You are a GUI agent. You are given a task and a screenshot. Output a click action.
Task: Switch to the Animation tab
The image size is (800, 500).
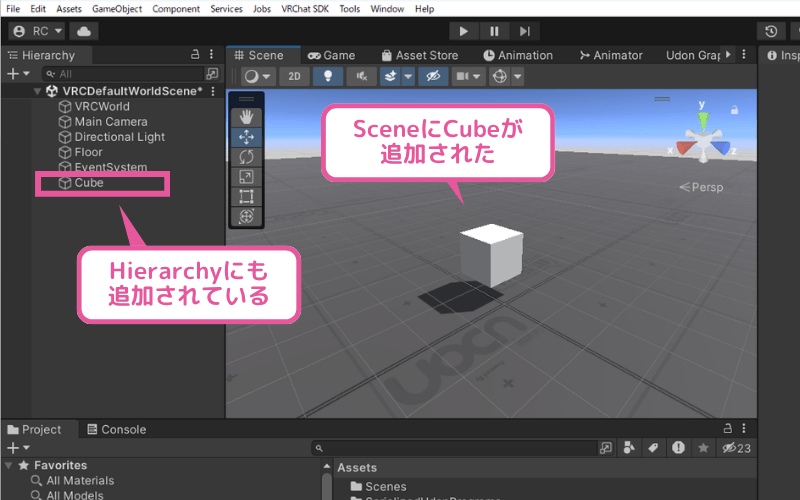[x=518, y=55]
